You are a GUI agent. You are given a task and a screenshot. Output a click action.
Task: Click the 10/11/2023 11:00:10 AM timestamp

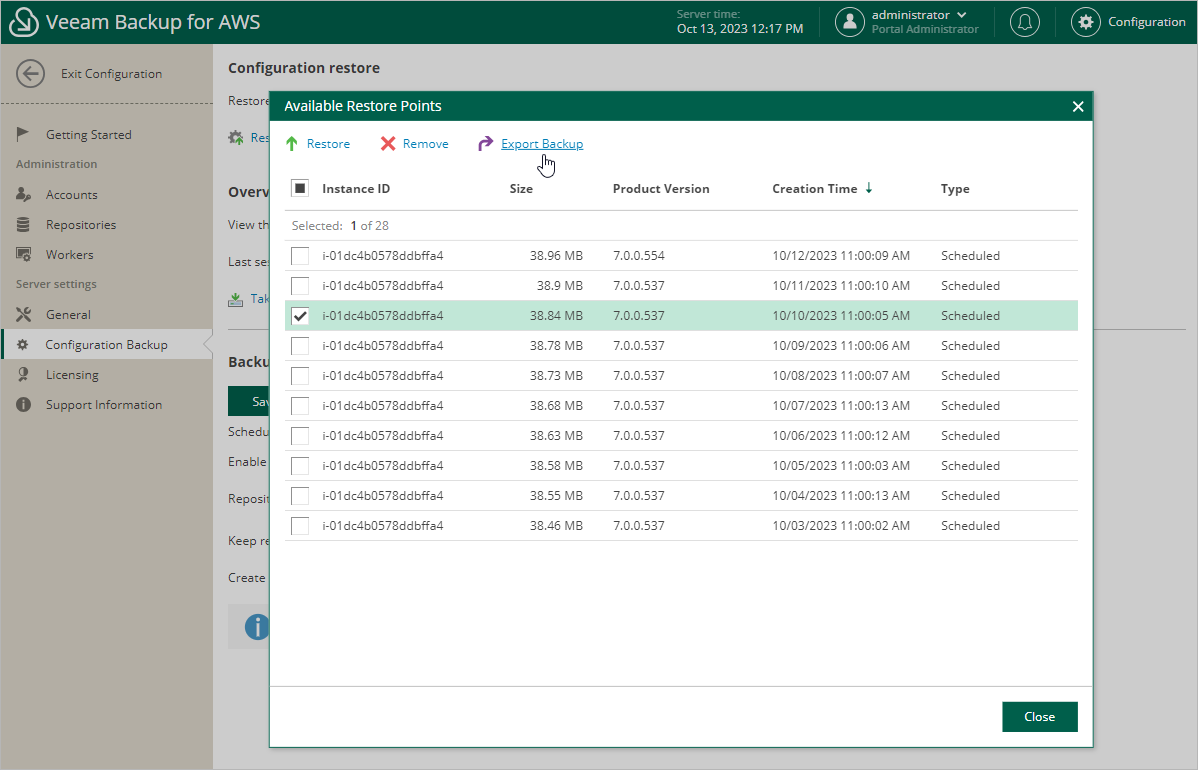(841, 286)
